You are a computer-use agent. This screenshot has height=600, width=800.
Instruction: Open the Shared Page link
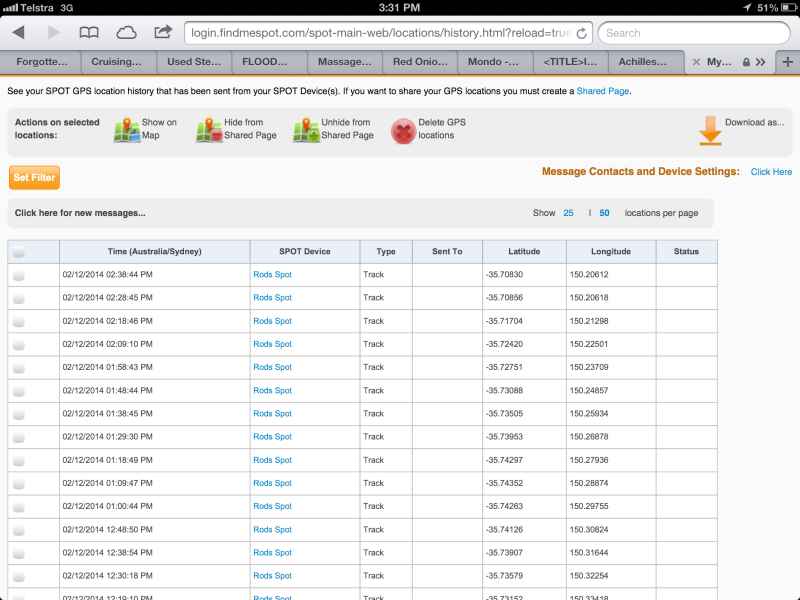(x=602, y=91)
